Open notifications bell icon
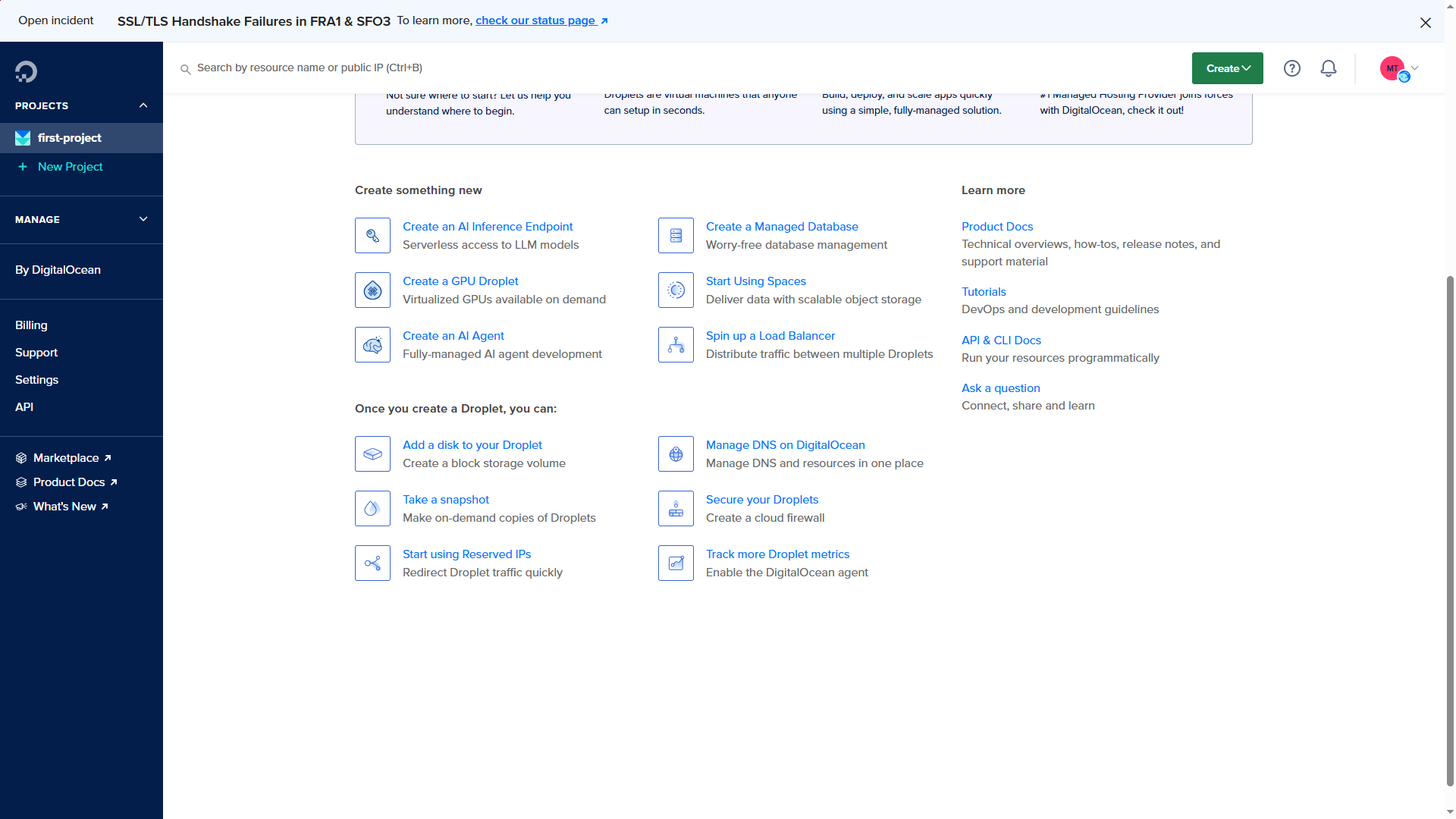The image size is (1456, 819). [1329, 68]
